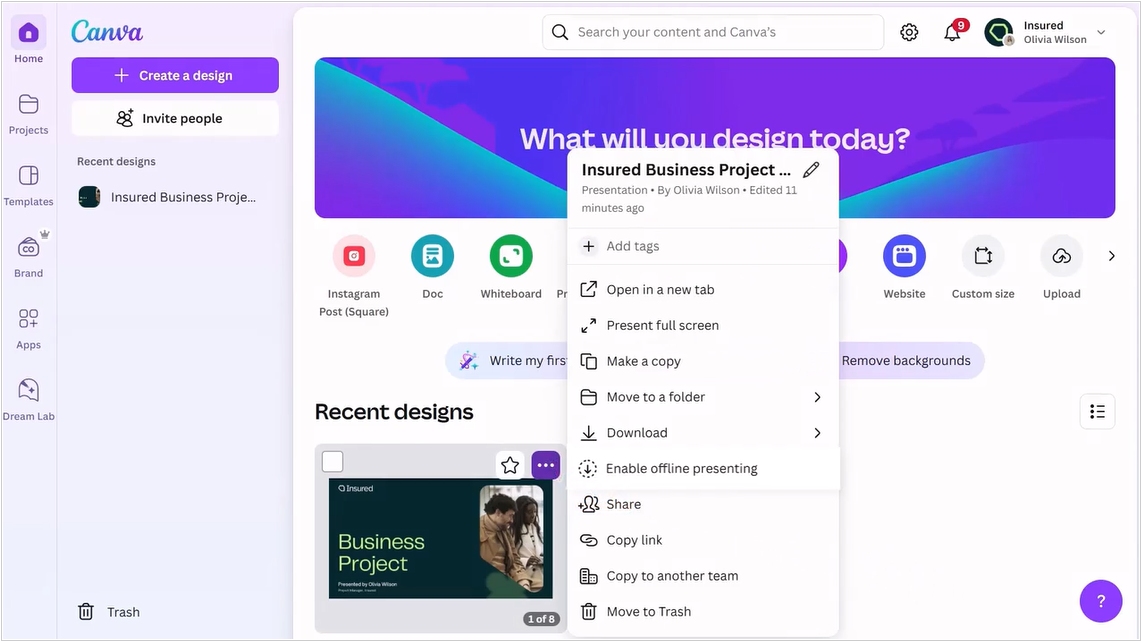Viewport: 1141px width, 641px height.
Task: Select the checkbox on Business Project thumbnail
Action: coord(333,461)
